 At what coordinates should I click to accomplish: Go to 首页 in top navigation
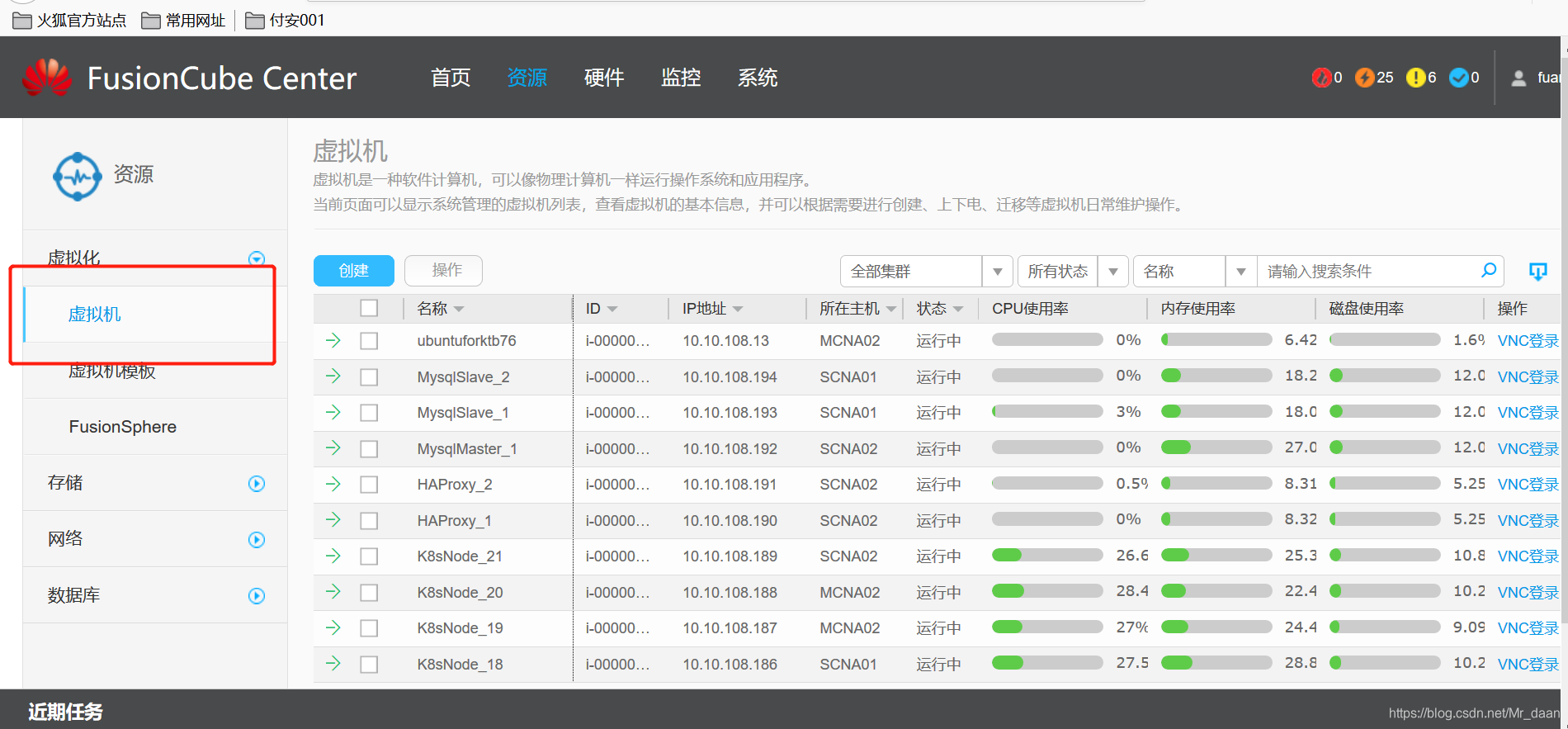click(451, 78)
